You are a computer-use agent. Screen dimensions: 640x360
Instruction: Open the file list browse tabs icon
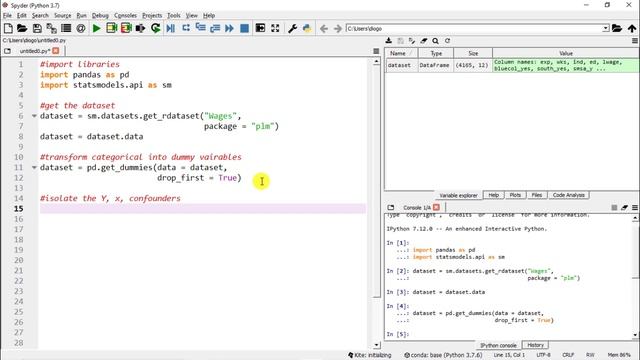click(66, 28)
